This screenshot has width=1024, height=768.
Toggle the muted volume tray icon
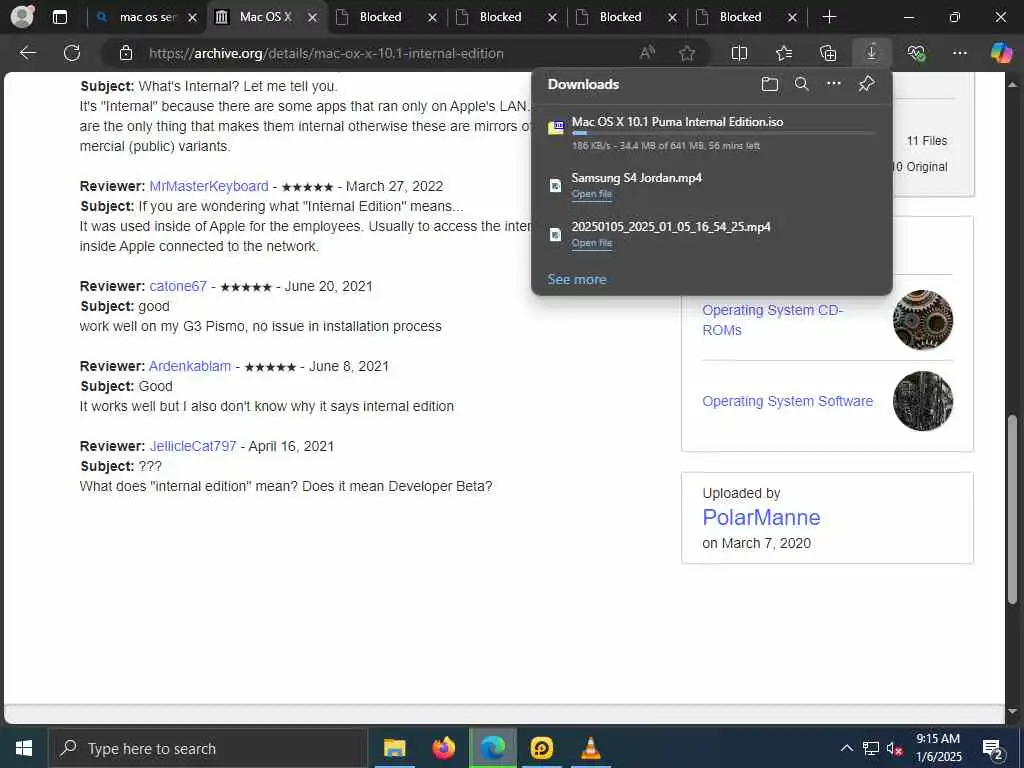coord(894,748)
